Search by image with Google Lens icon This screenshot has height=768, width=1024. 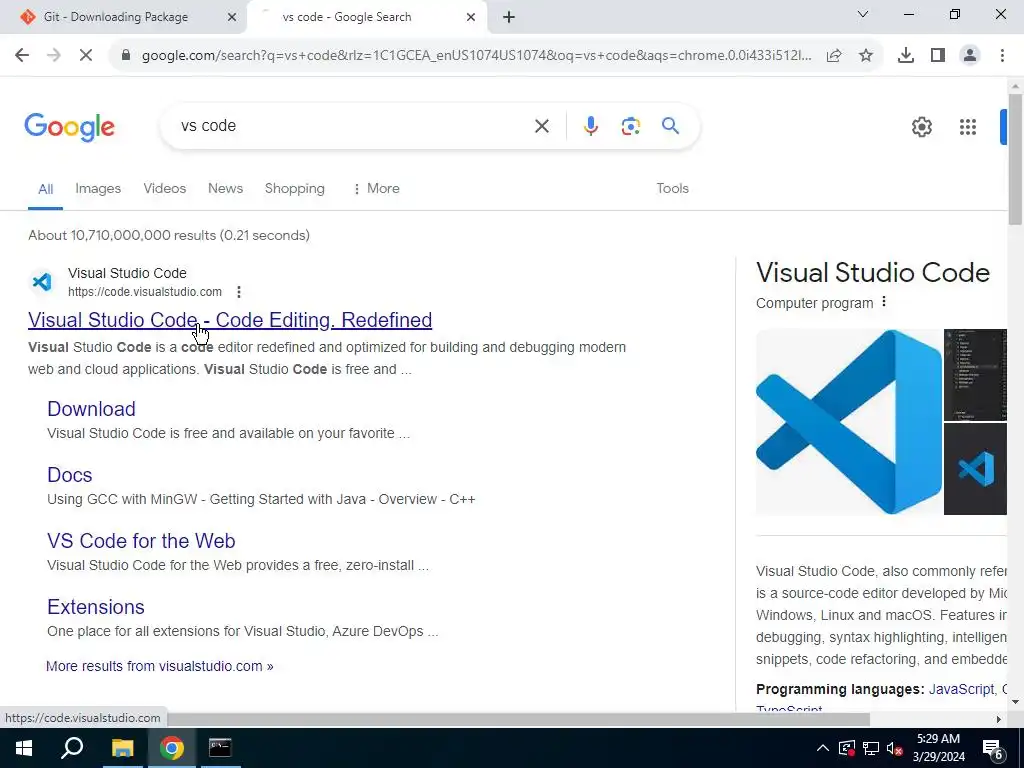630,126
